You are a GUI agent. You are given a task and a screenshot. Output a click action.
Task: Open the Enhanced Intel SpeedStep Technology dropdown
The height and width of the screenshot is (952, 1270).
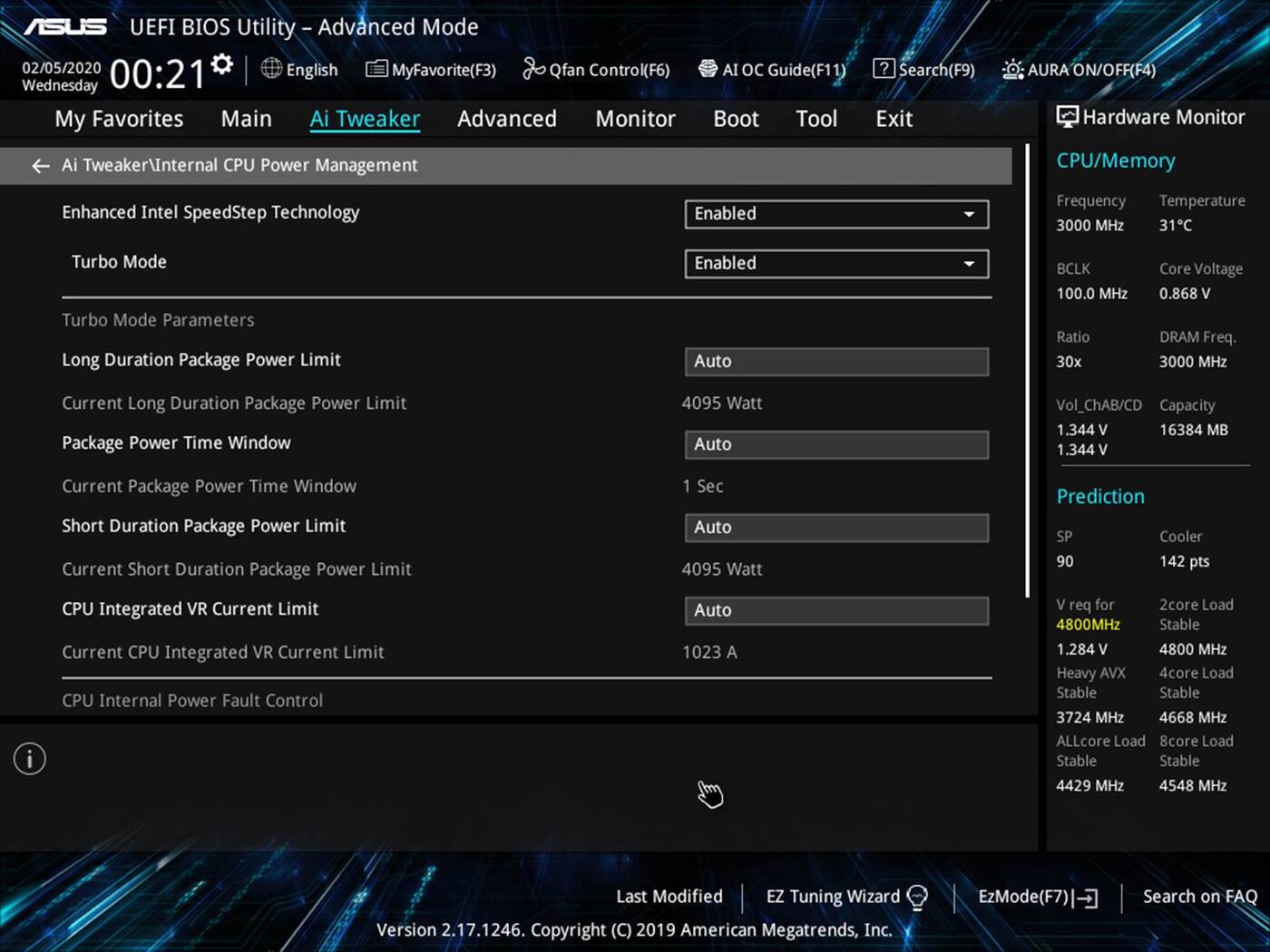point(835,214)
